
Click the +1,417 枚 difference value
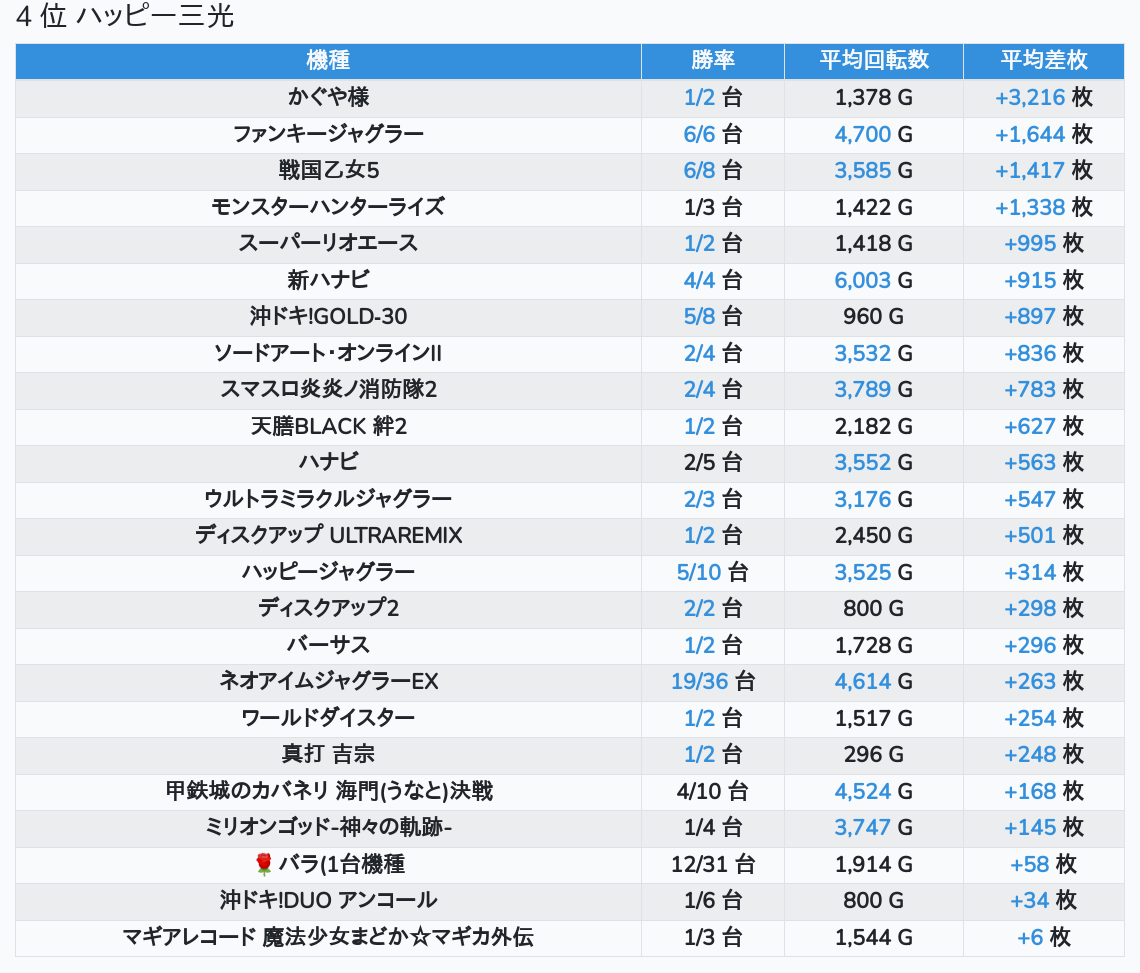click(x=1044, y=171)
